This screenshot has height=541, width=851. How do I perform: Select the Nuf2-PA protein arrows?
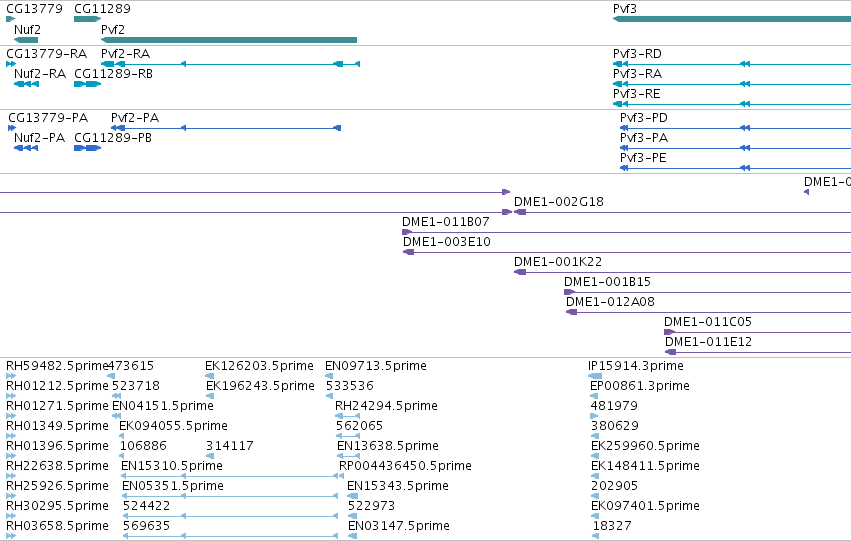pyautogui.click(x=26, y=148)
